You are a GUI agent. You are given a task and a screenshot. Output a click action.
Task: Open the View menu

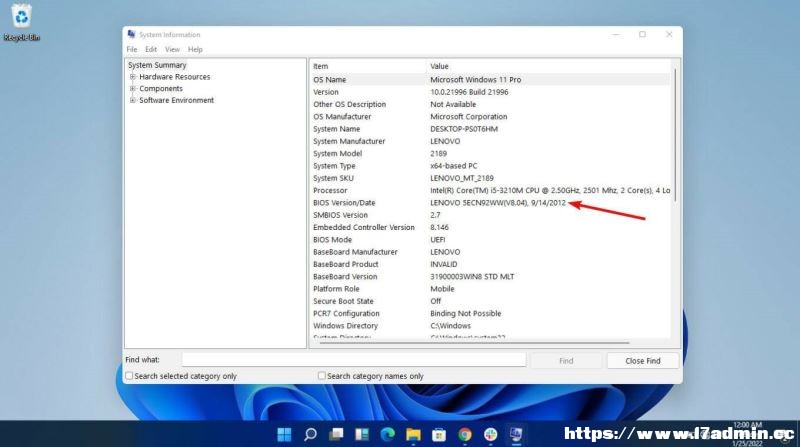tap(172, 49)
